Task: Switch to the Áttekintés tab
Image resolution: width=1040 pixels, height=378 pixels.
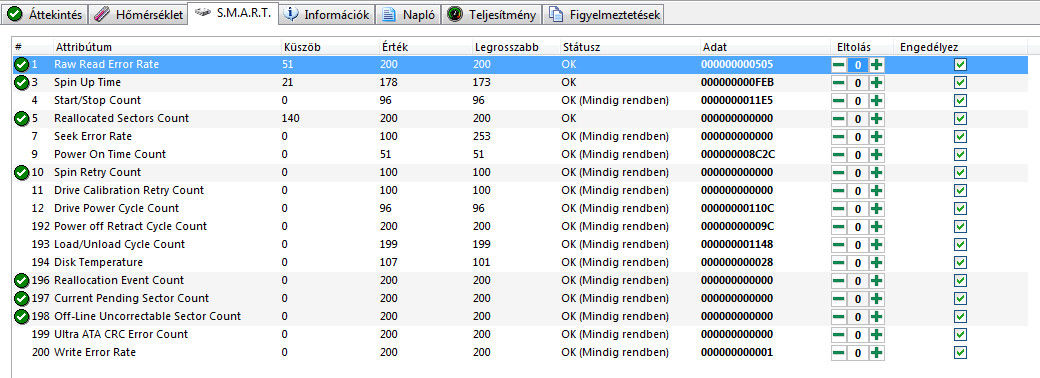Action: 44,14
